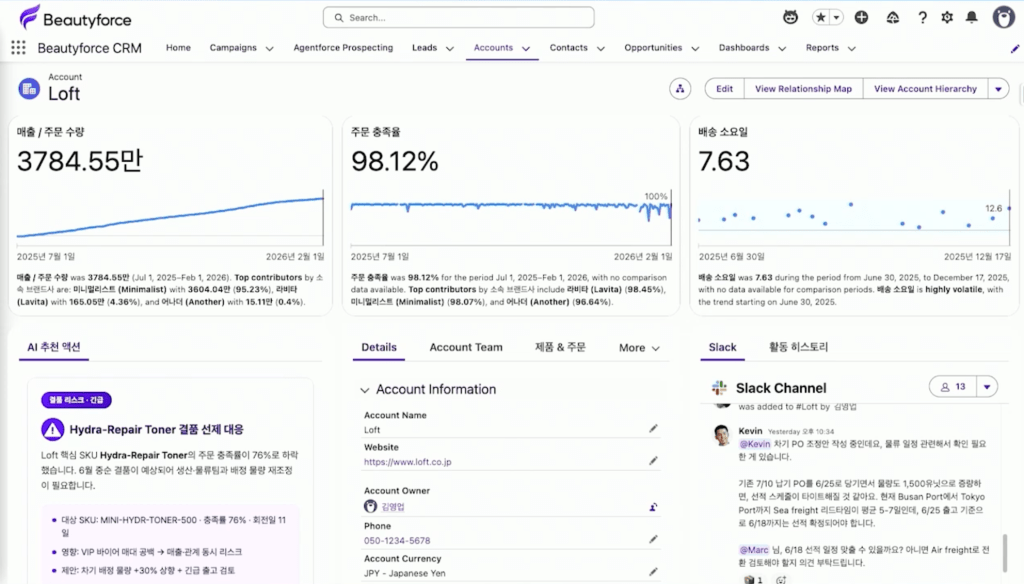Expand the Accounts nav dropdown chevron
Screen dimensions: 1024x584
[x=526, y=48]
